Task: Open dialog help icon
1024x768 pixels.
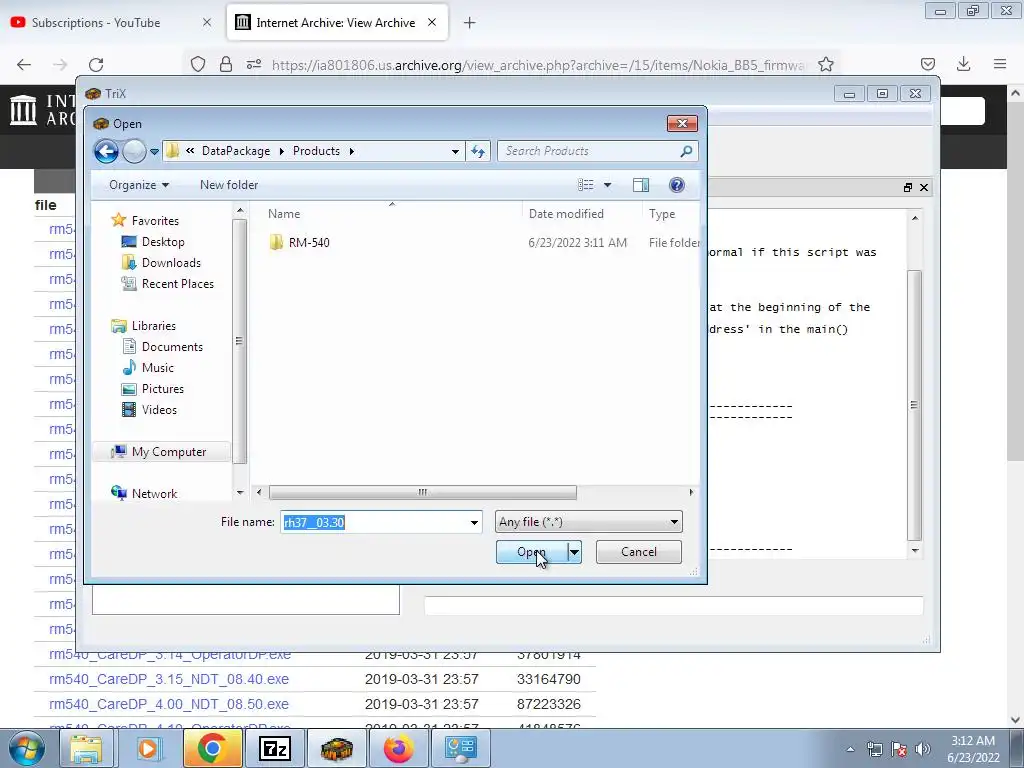Action: (677, 185)
